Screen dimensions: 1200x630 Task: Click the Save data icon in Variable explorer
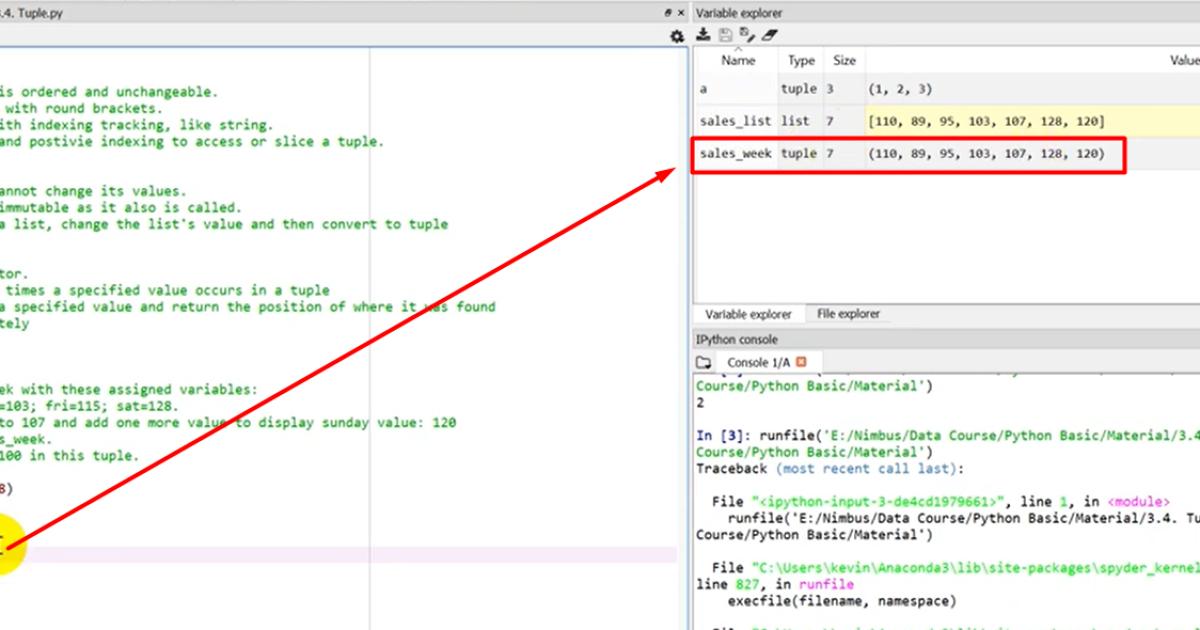[725, 35]
